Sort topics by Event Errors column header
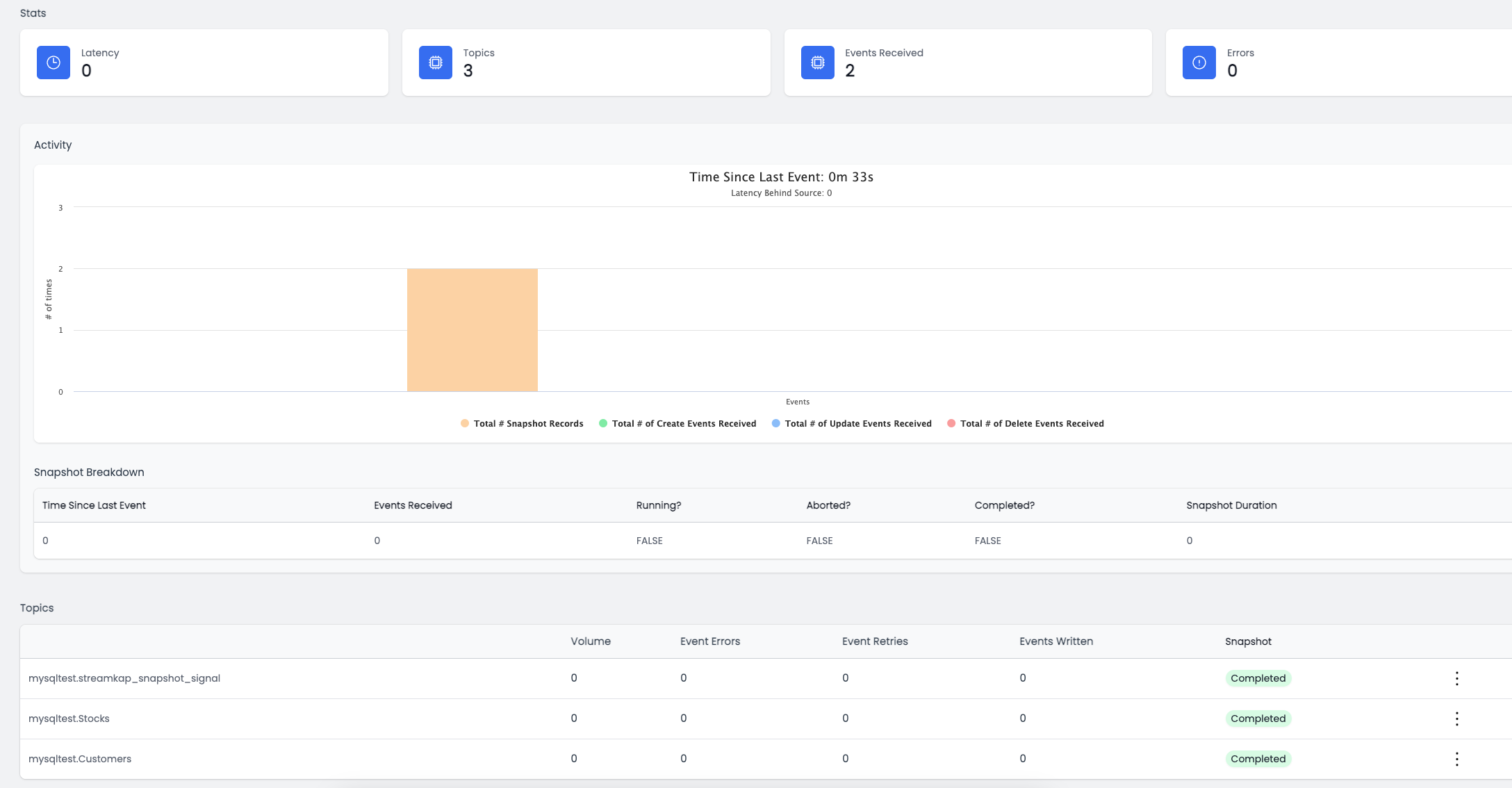The height and width of the screenshot is (788, 1512). pos(710,641)
